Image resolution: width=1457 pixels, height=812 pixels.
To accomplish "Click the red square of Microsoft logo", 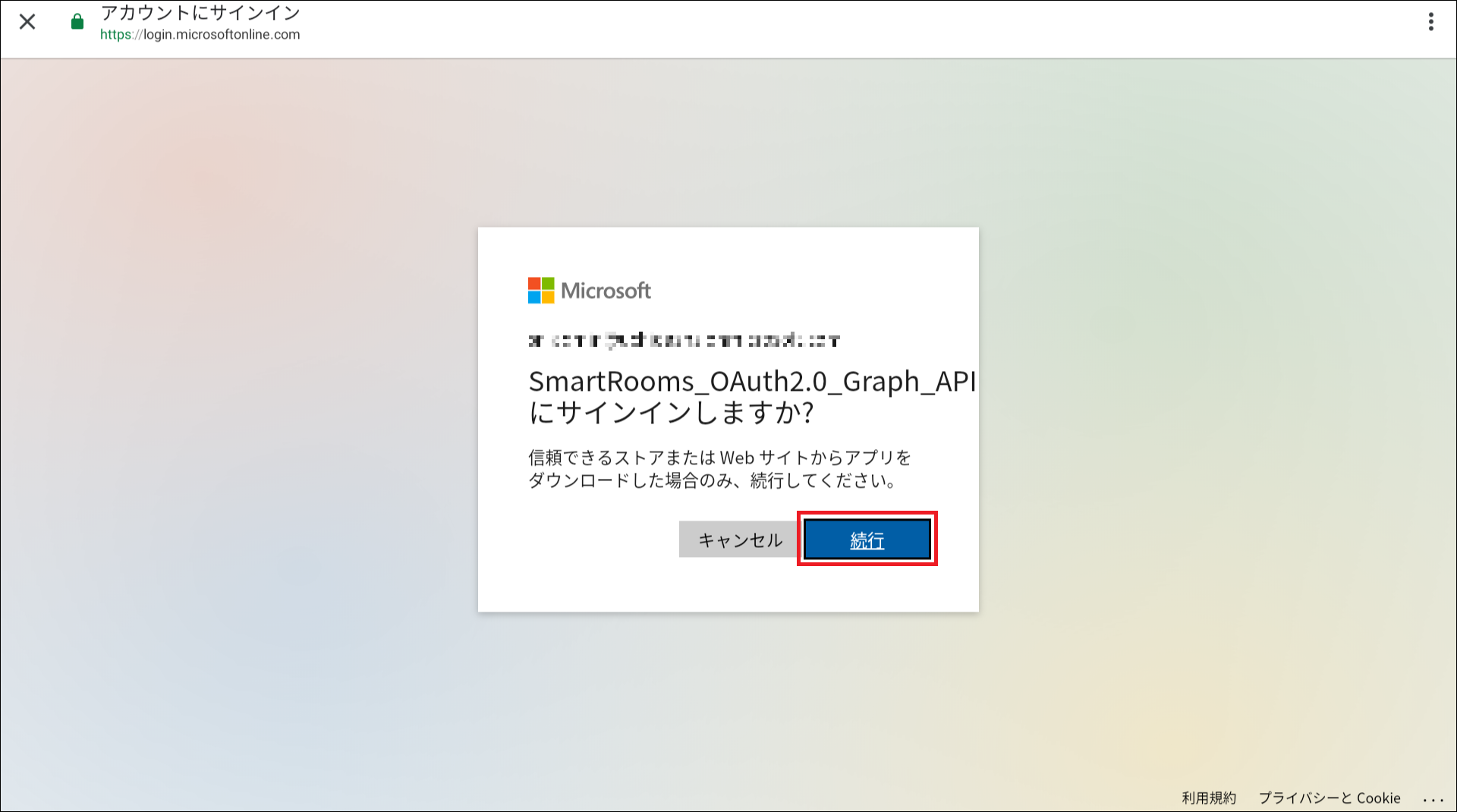I will [x=534, y=284].
